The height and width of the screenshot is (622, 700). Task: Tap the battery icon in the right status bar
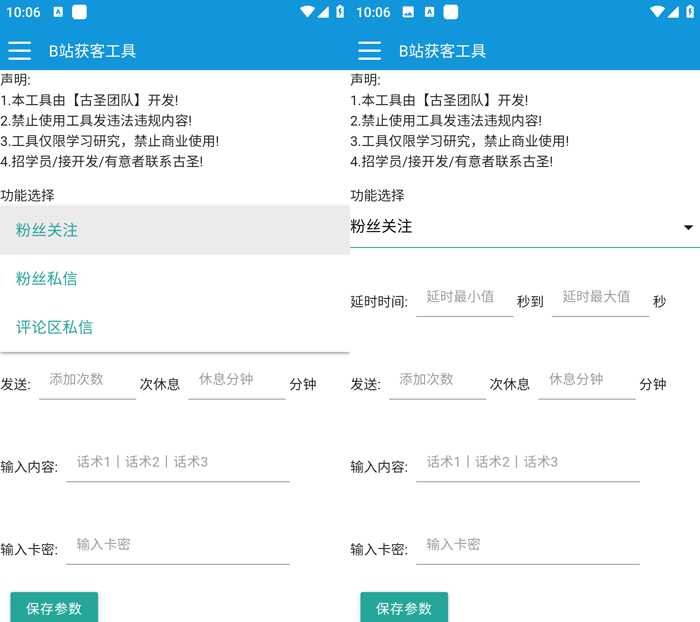(690, 12)
